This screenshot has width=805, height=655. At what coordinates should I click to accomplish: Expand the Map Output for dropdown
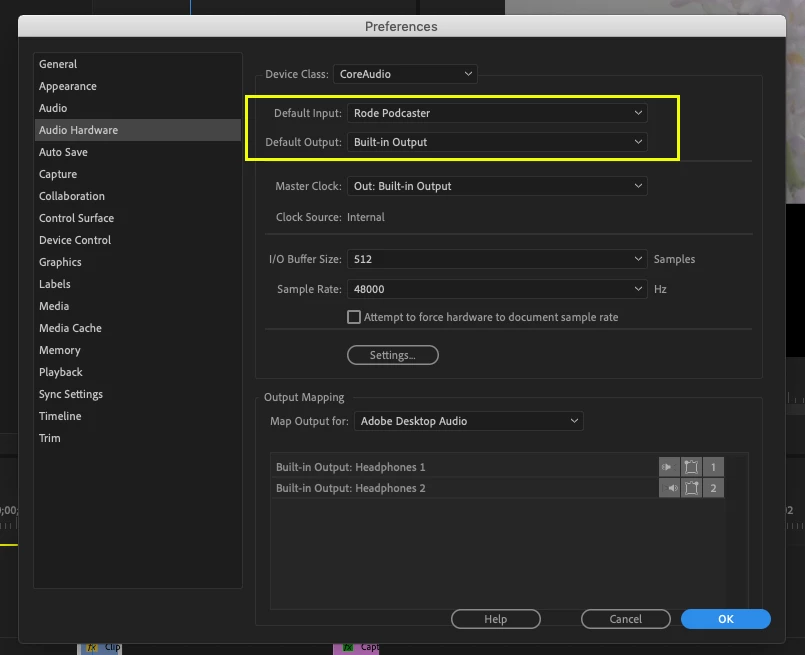(x=469, y=421)
